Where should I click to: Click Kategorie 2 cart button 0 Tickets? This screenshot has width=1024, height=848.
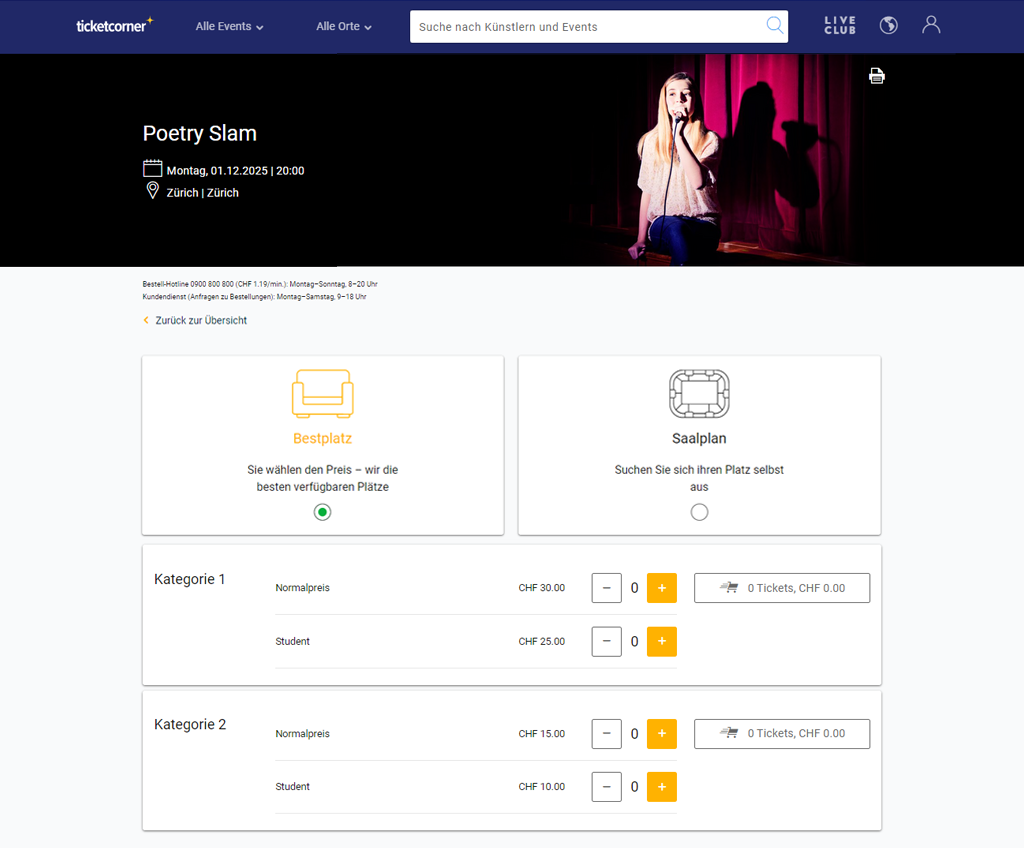click(782, 734)
